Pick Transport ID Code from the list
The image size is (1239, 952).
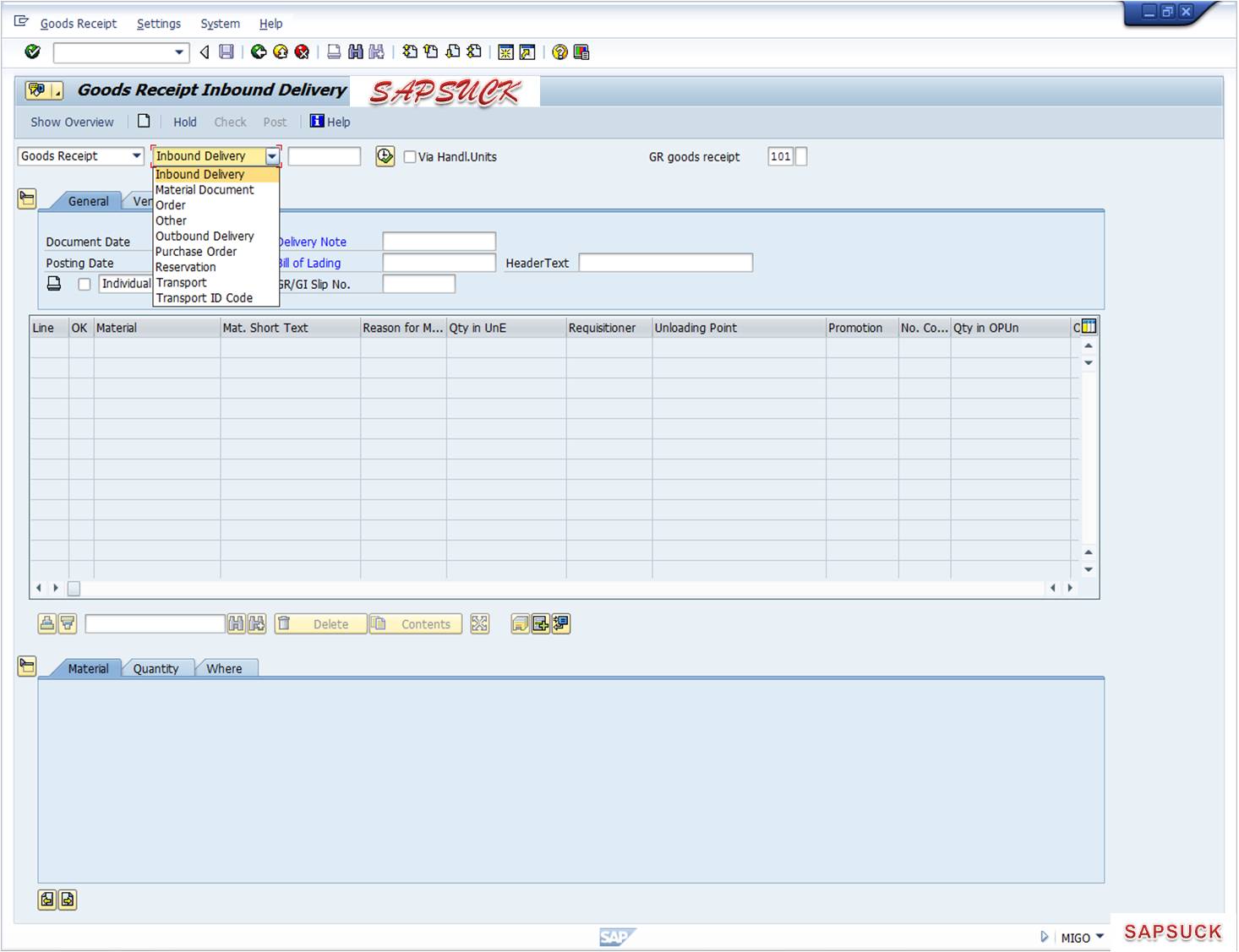pos(204,298)
